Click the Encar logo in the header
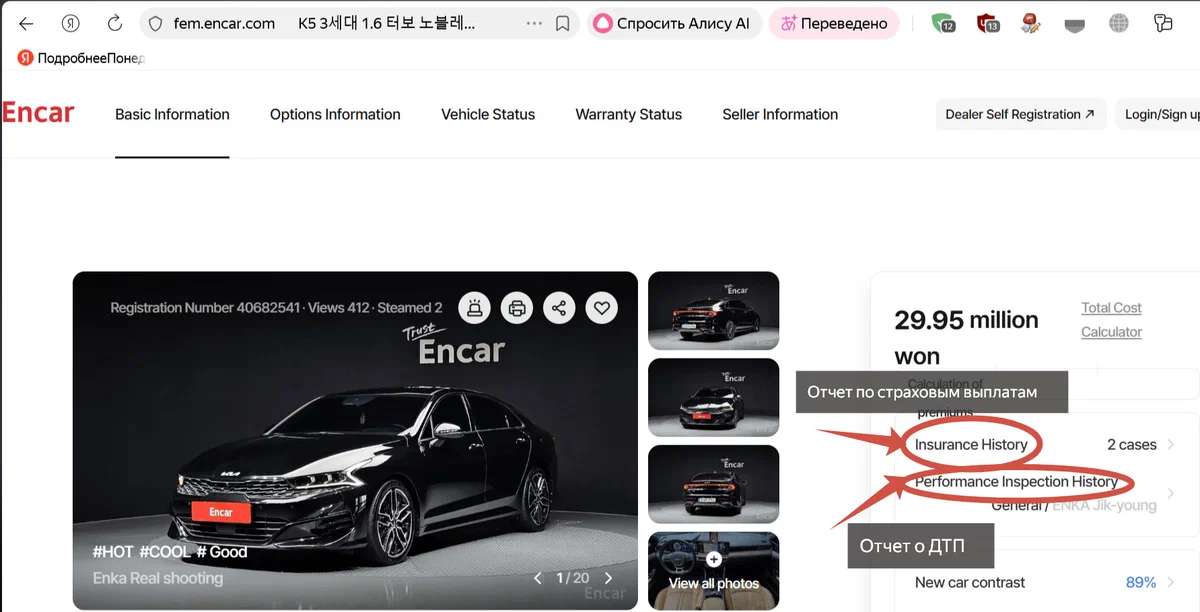1200x612 pixels. (x=38, y=113)
